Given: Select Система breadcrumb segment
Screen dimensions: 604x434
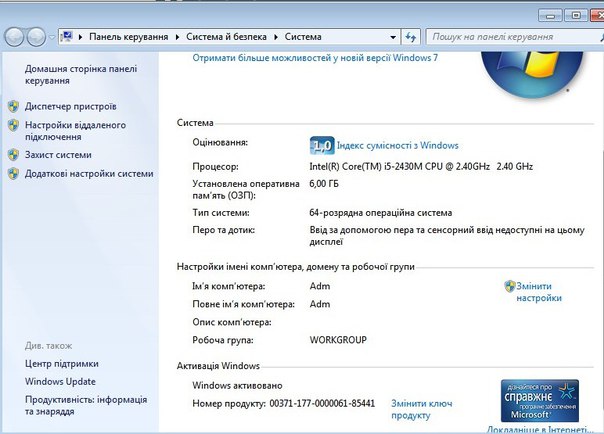Looking at the screenshot, I should (303, 37).
